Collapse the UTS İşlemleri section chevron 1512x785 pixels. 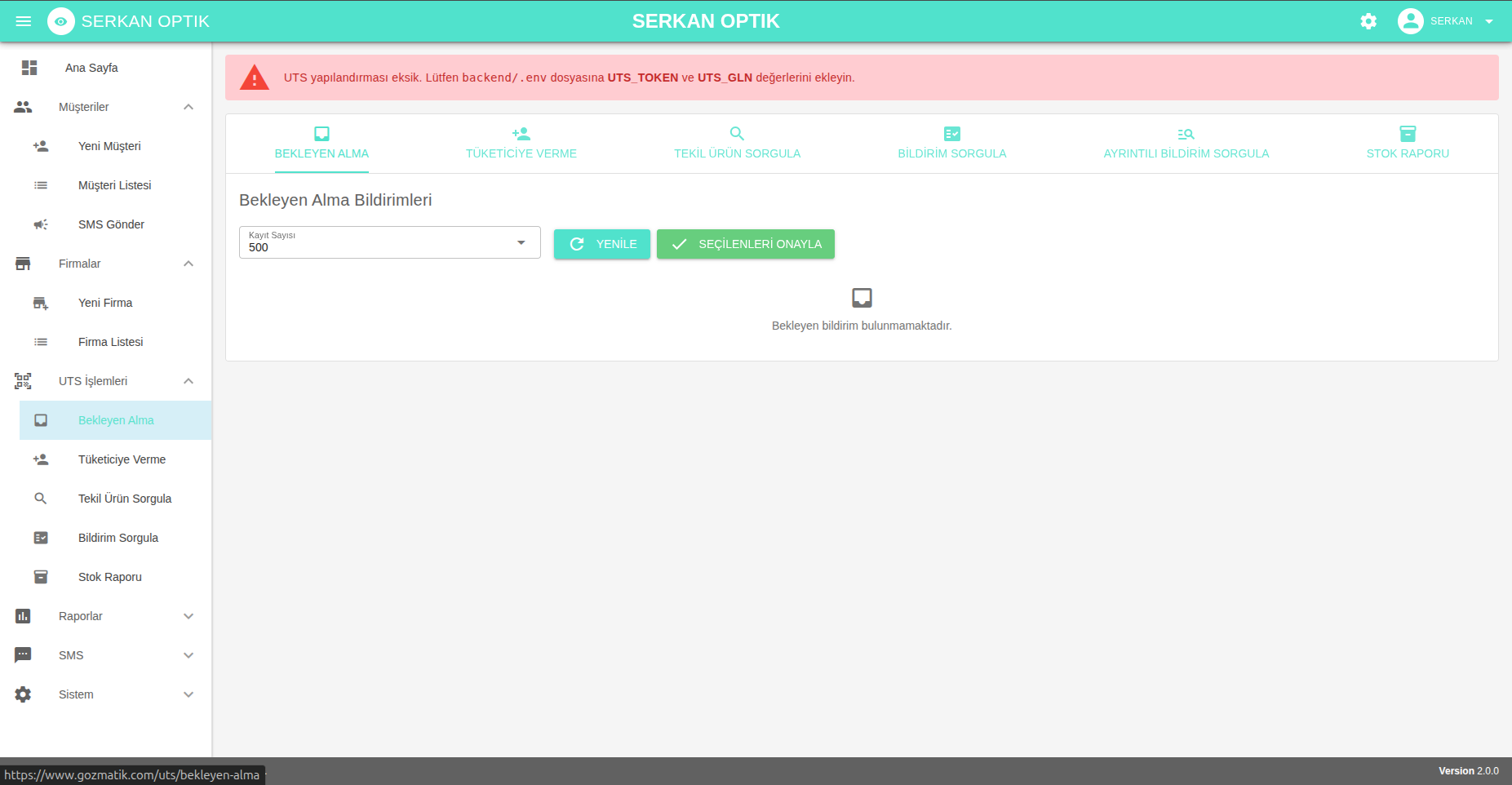click(x=188, y=381)
